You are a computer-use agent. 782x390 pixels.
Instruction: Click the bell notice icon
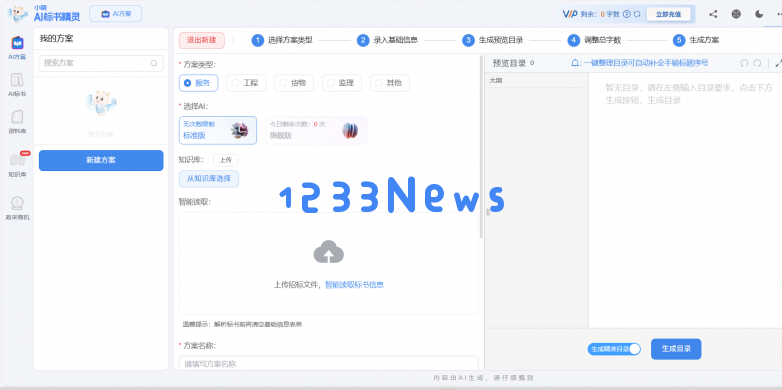576,63
